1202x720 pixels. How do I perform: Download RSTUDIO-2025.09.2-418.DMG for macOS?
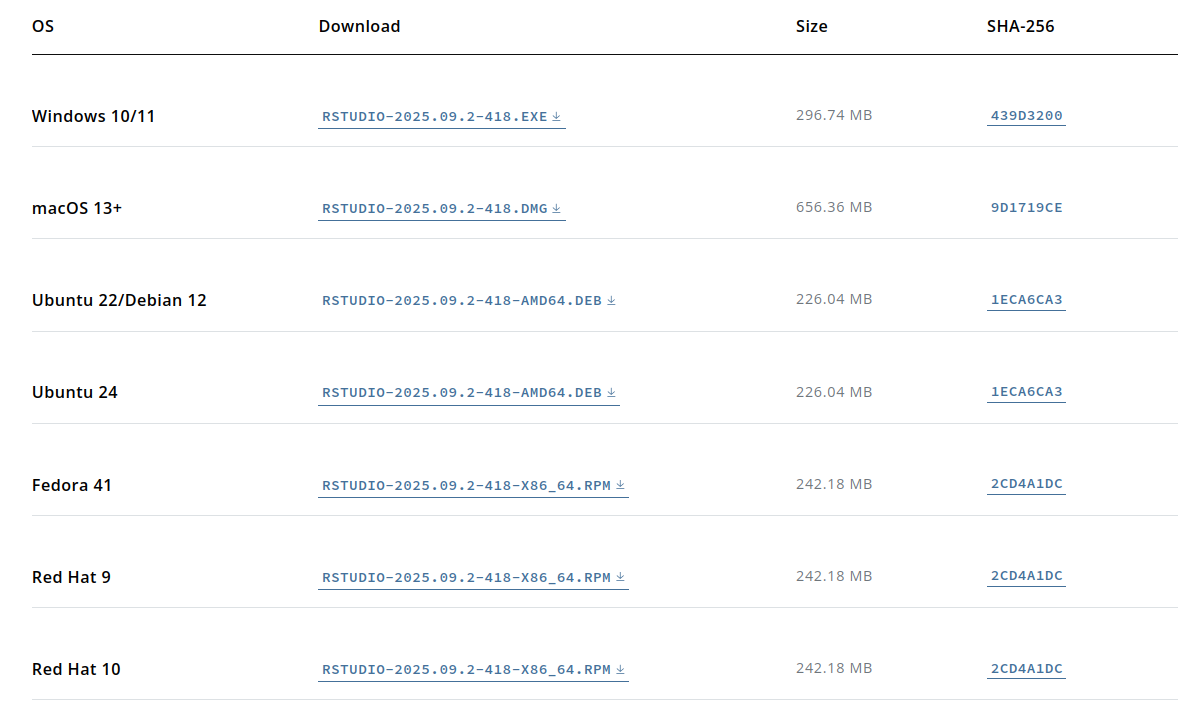pos(435,209)
